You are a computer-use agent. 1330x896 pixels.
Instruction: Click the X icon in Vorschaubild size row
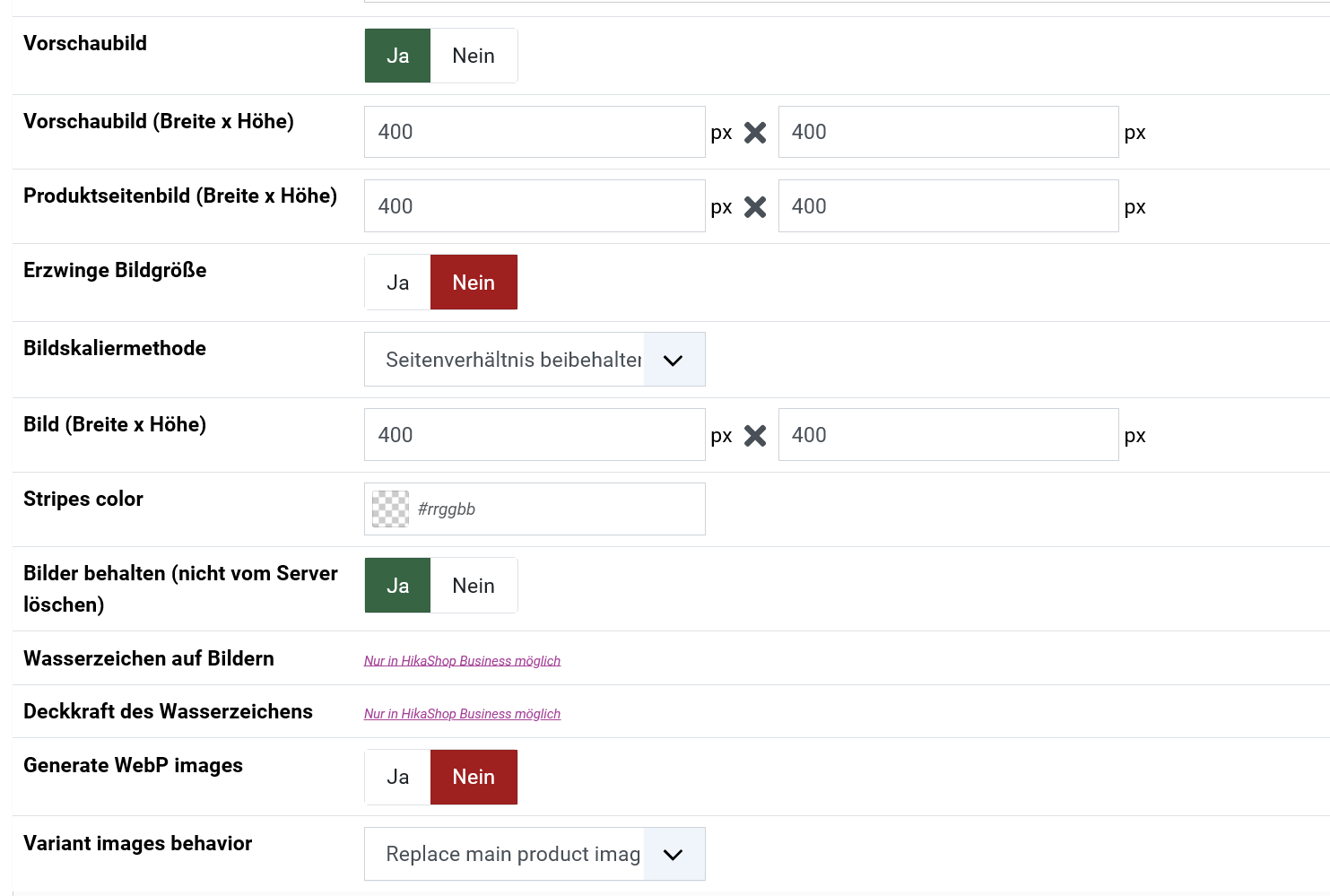point(755,133)
